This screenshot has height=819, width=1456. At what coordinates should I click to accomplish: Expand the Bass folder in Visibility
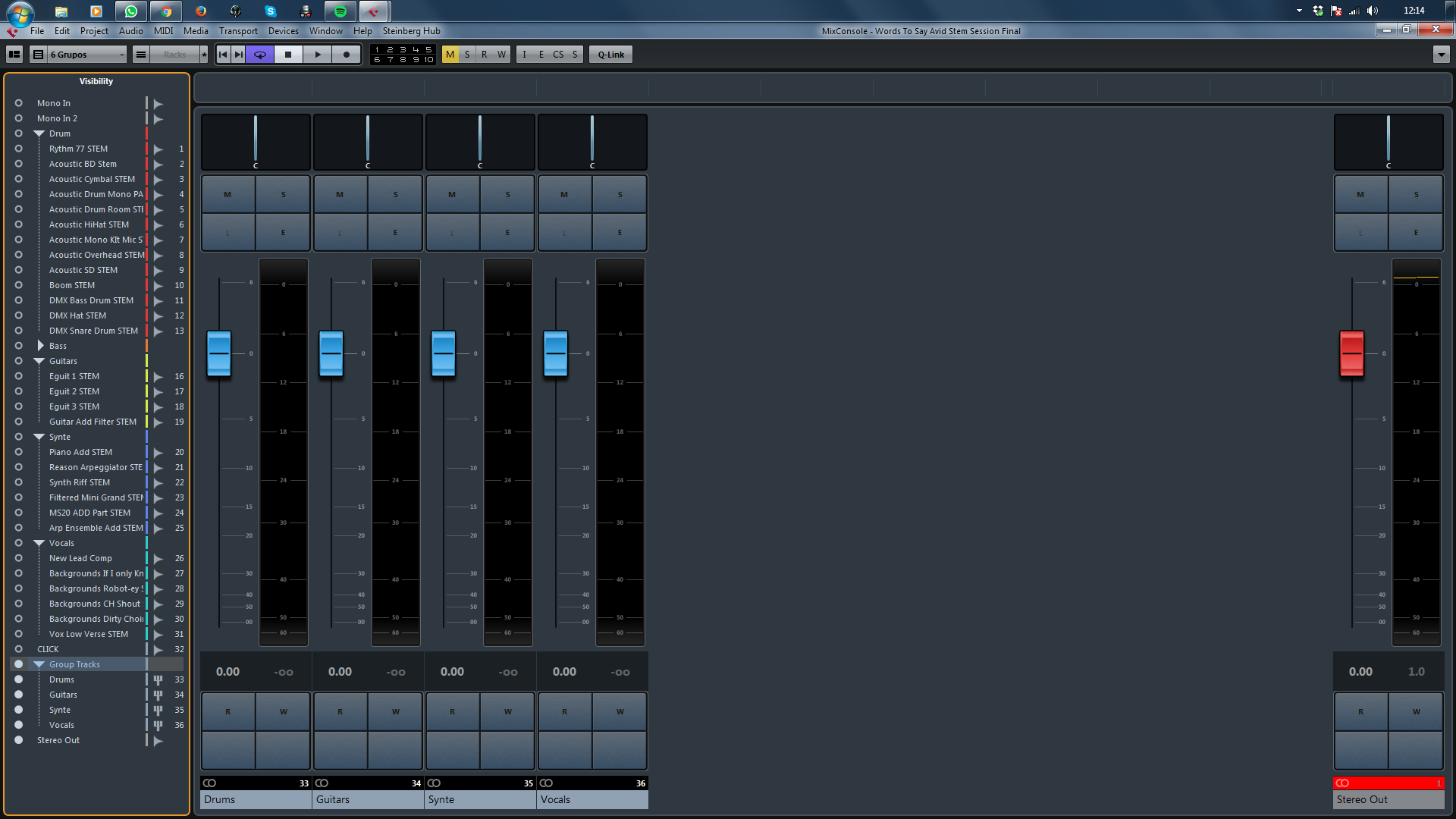pos(40,346)
